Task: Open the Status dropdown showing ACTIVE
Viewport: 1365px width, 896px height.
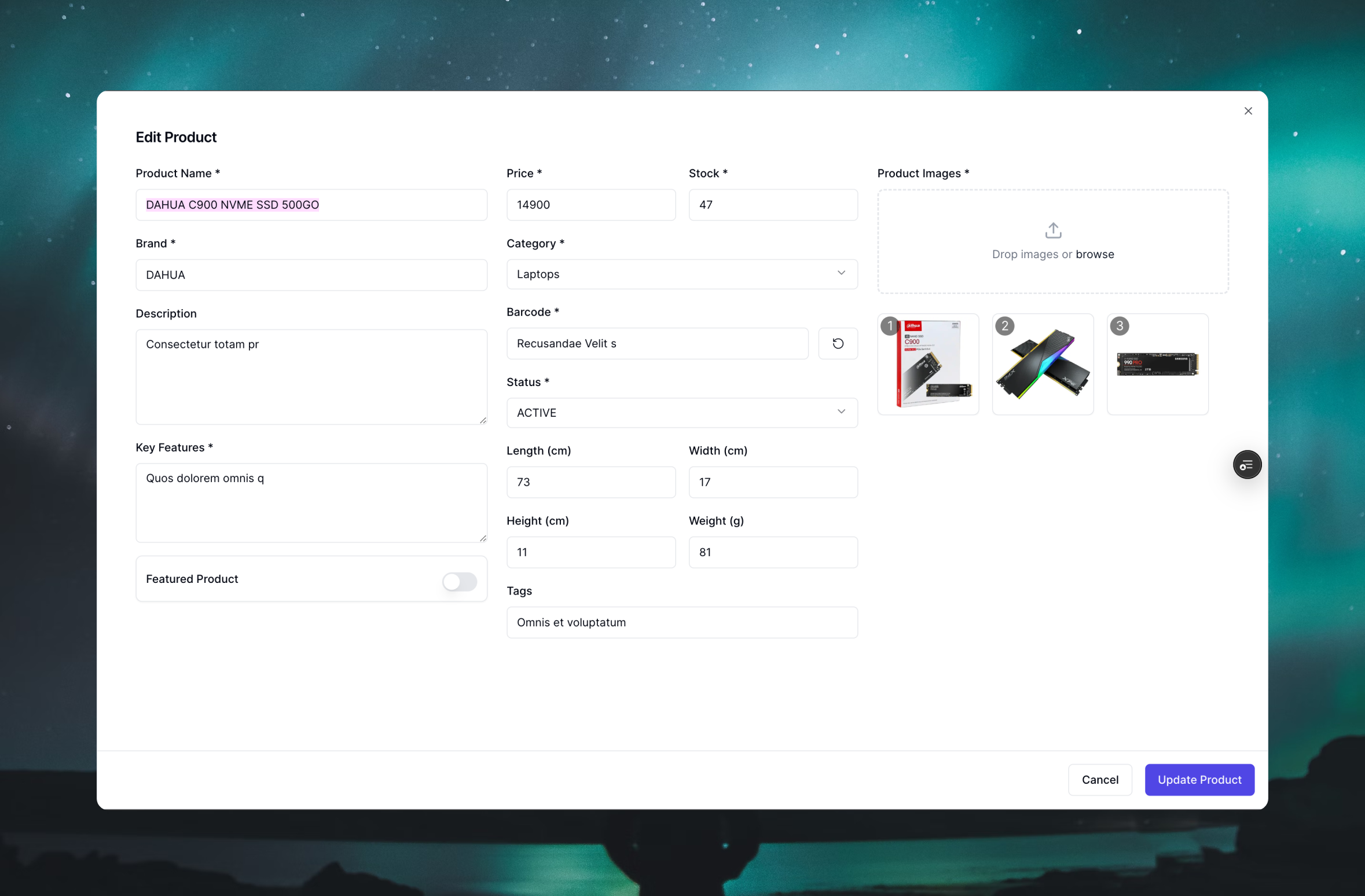Action: (x=682, y=413)
